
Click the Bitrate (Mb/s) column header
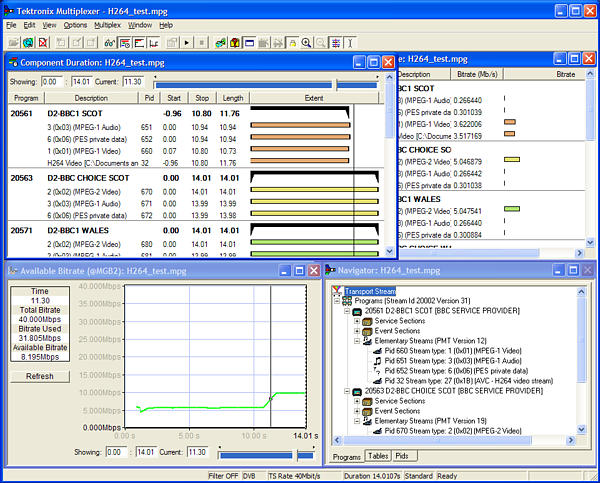pyautogui.click(x=477, y=74)
